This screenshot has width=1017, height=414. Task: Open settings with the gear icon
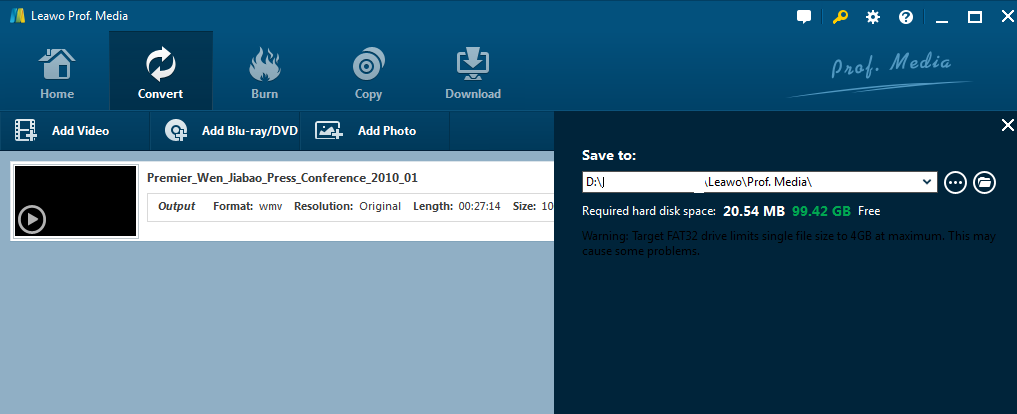[873, 17]
